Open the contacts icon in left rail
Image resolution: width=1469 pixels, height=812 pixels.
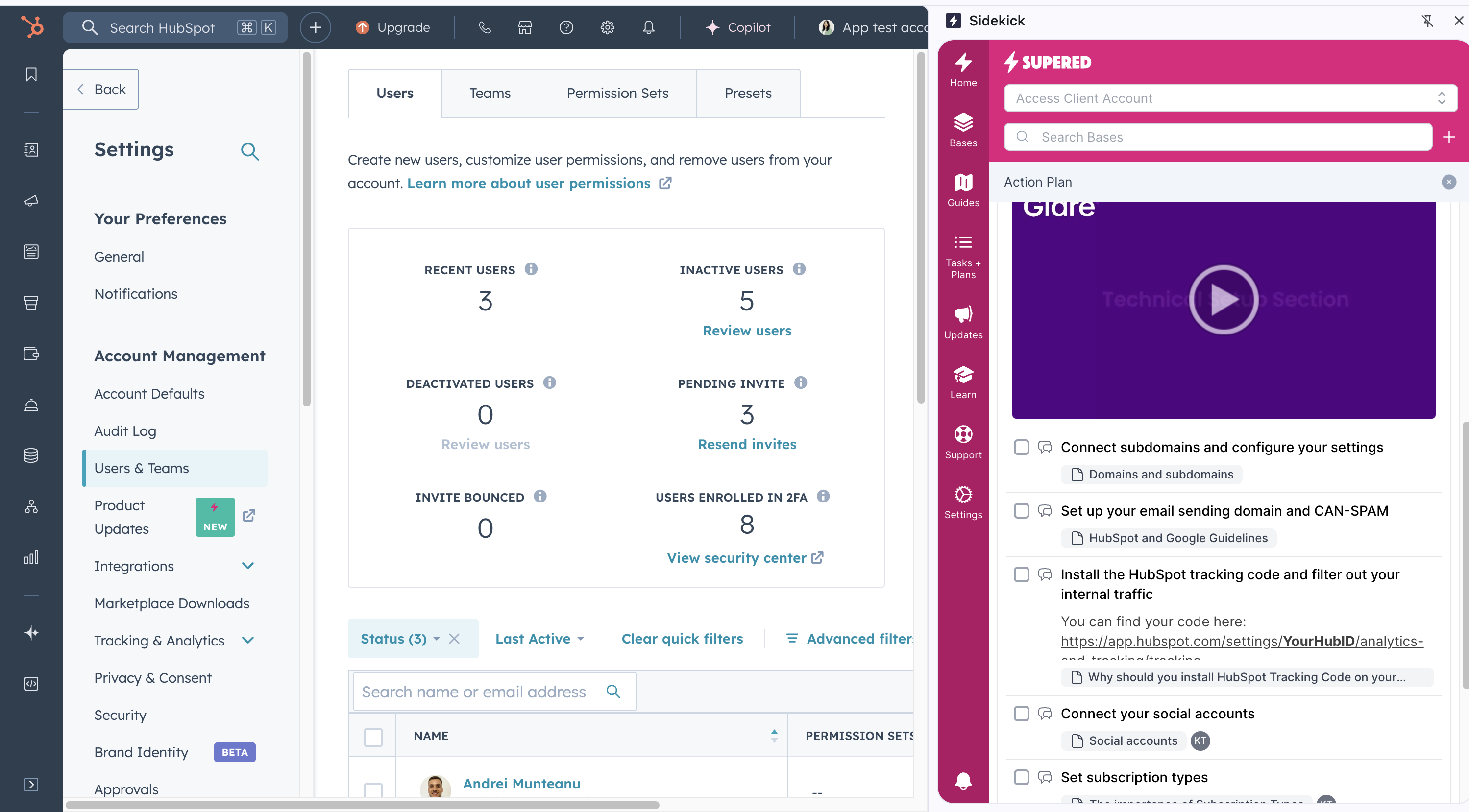point(31,150)
